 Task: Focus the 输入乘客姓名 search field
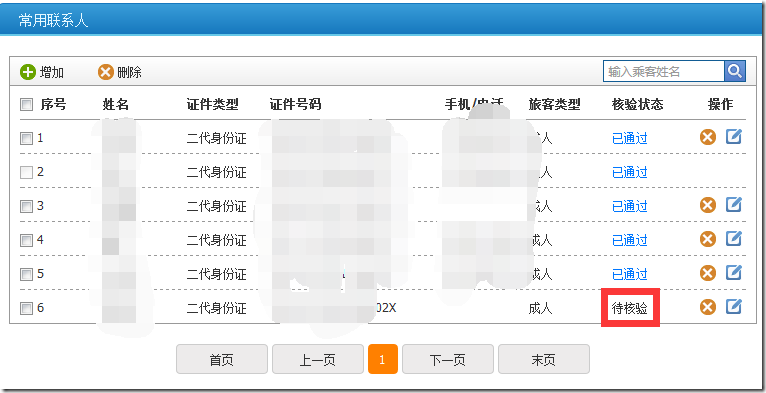tap(663, 71)
